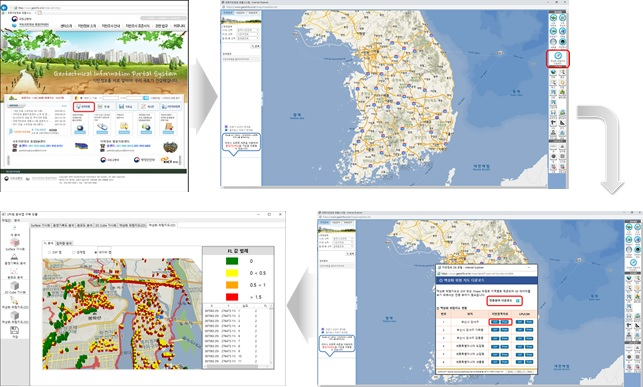
Task: Open the blue compass icon in lower map window toolbar
Action: pos(633,262)
